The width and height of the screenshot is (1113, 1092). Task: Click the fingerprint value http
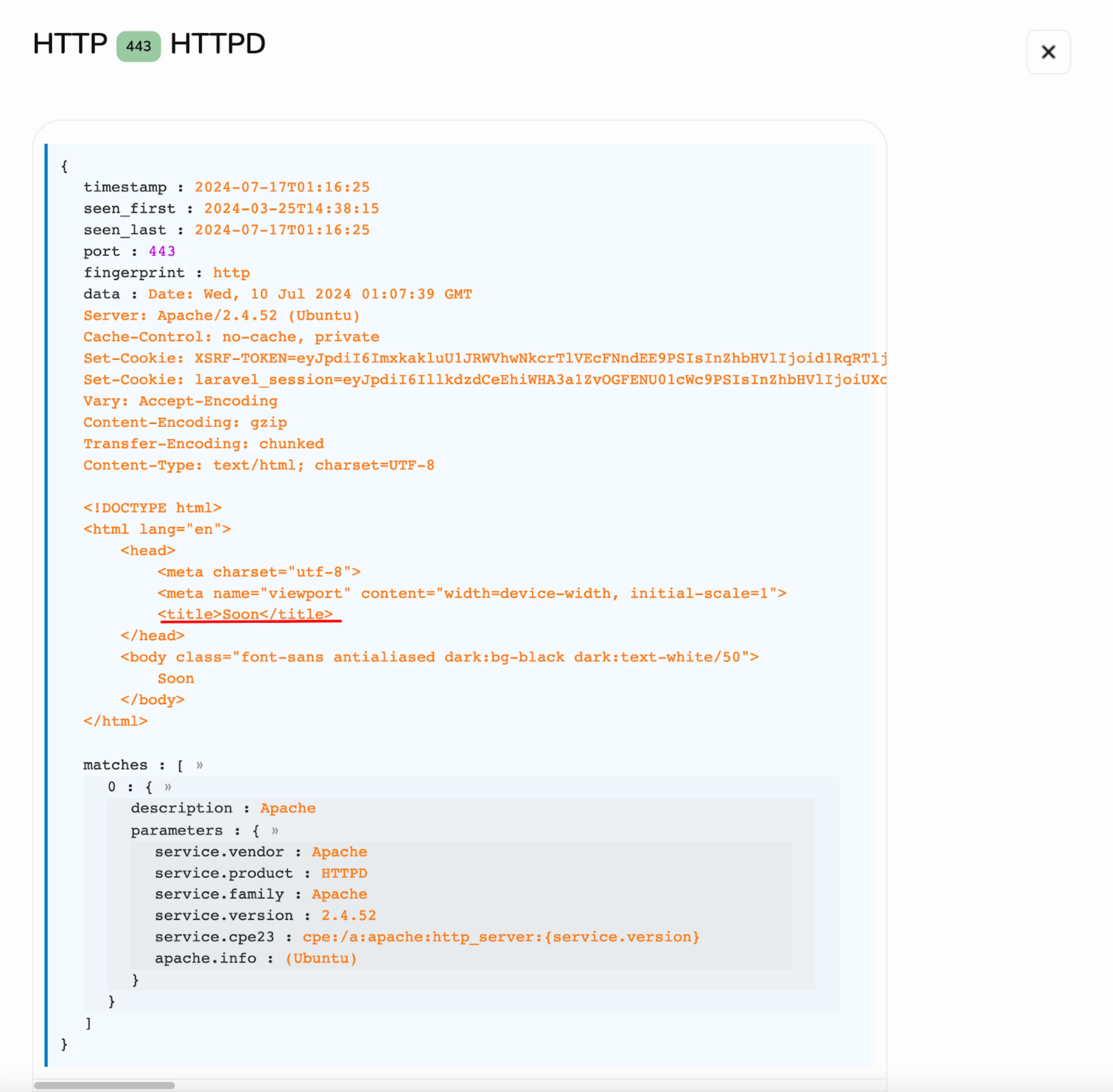coord(231,273)
